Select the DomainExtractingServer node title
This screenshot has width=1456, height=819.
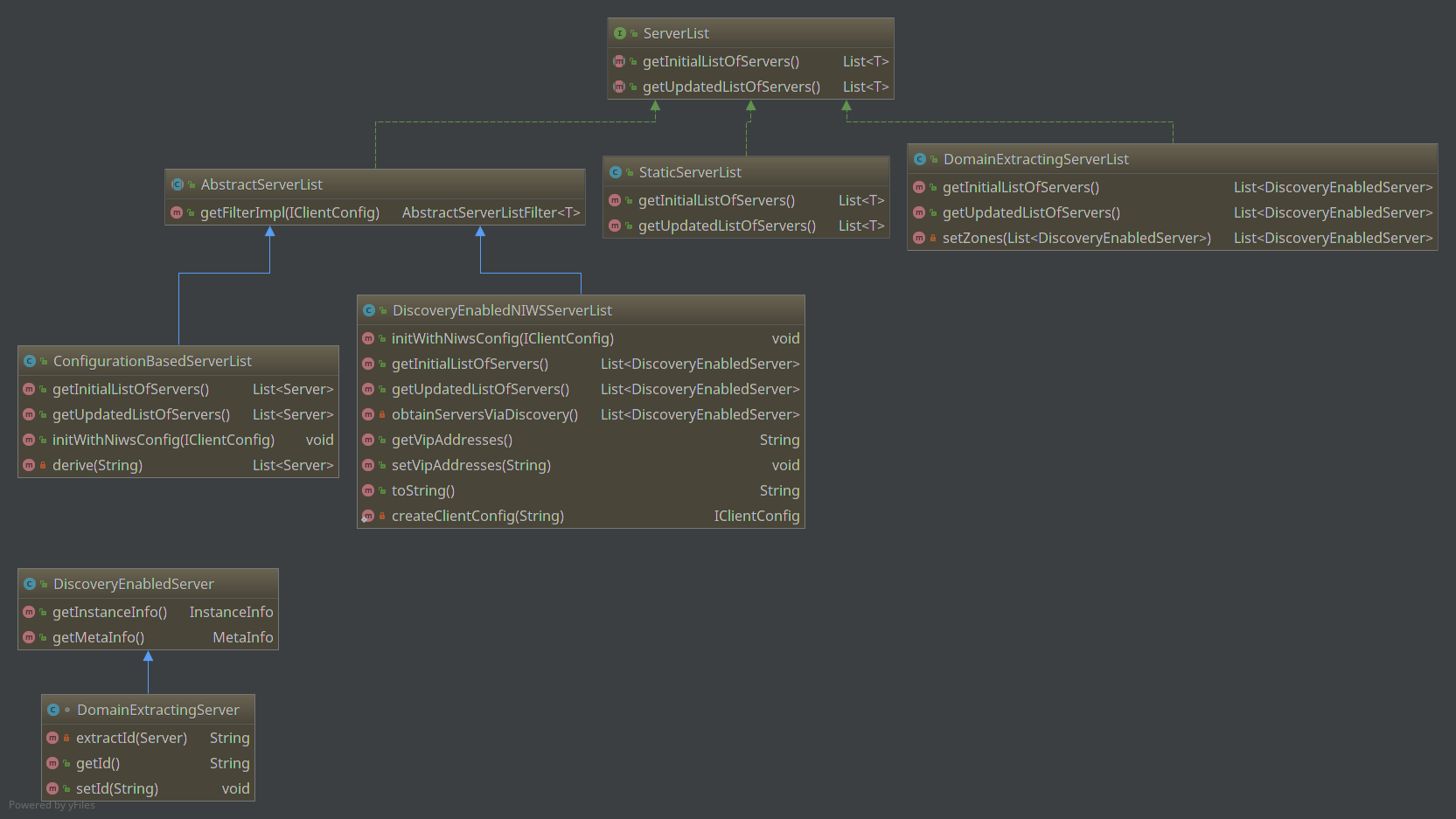click(x=157, y=710)
